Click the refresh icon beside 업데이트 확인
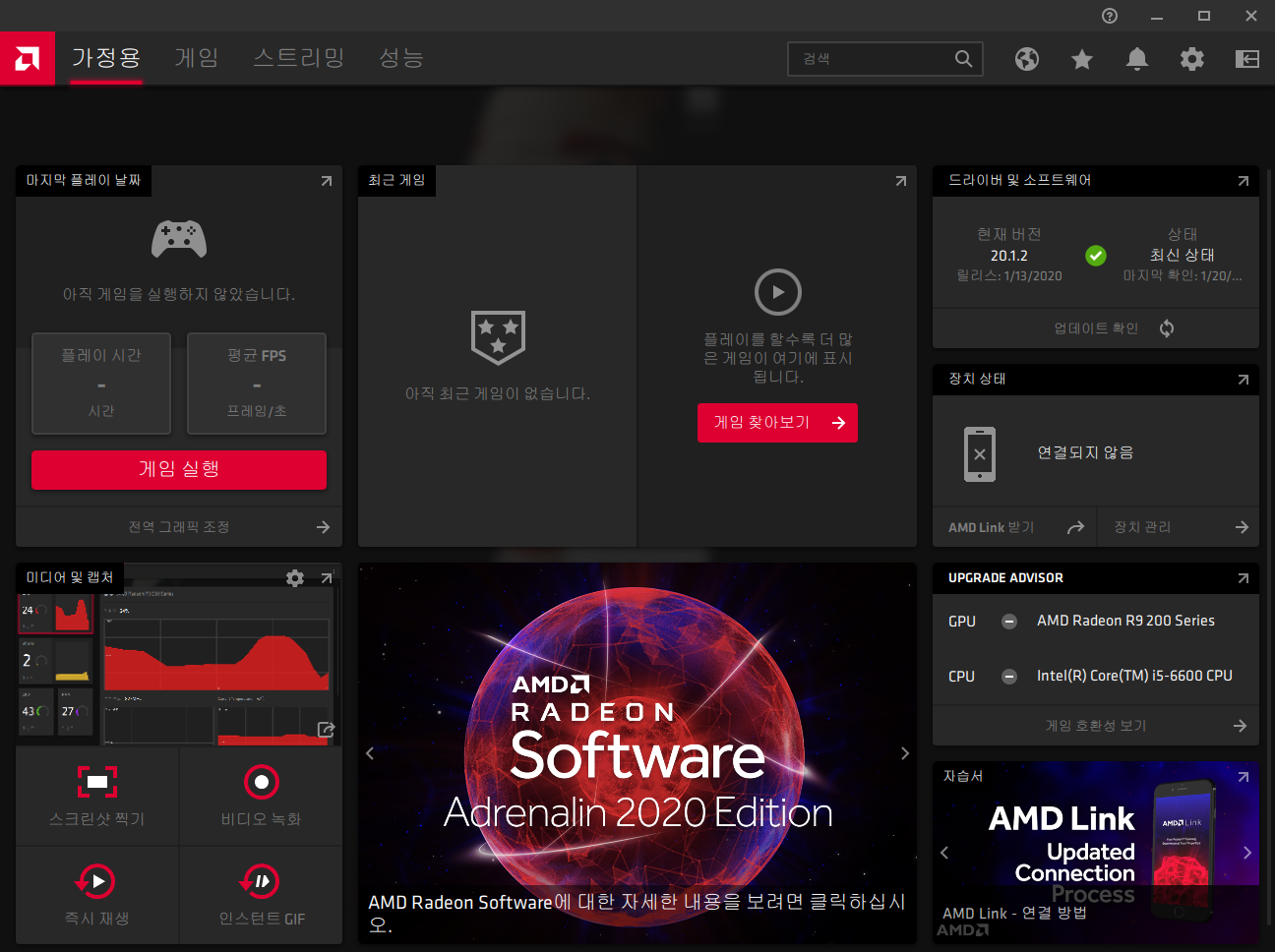The height and width of the screenshot is (952, 1275). [x=1167, y=328]
